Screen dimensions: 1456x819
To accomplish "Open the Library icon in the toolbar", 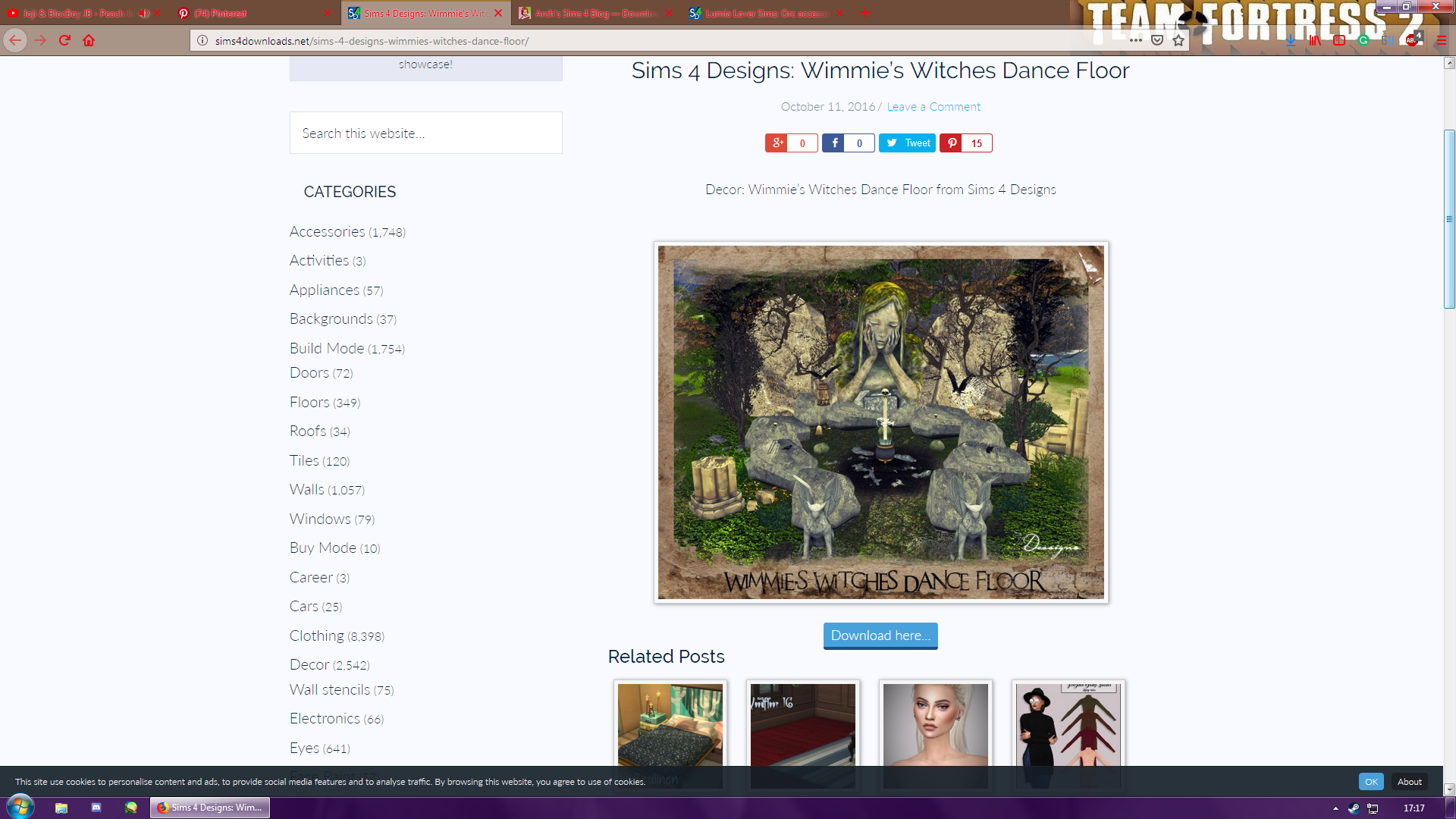I will (1315, 40).
